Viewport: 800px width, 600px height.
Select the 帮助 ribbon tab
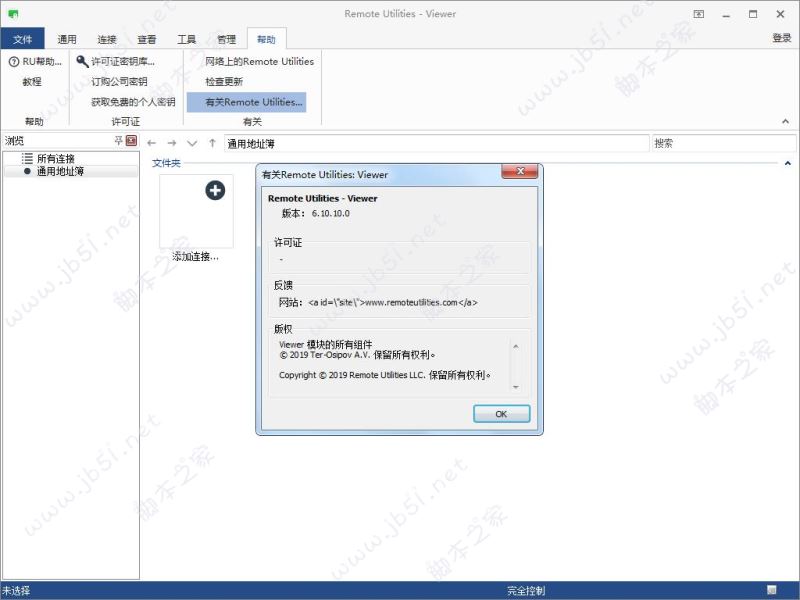point(266,39)
